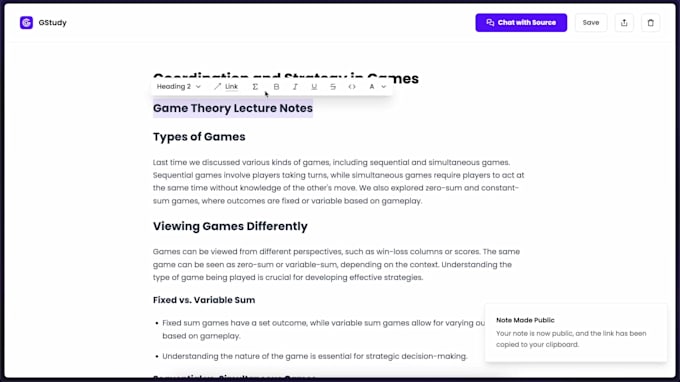Apply inline code formatting icon
The image size is (680, 382).
[x=352, y=87]
